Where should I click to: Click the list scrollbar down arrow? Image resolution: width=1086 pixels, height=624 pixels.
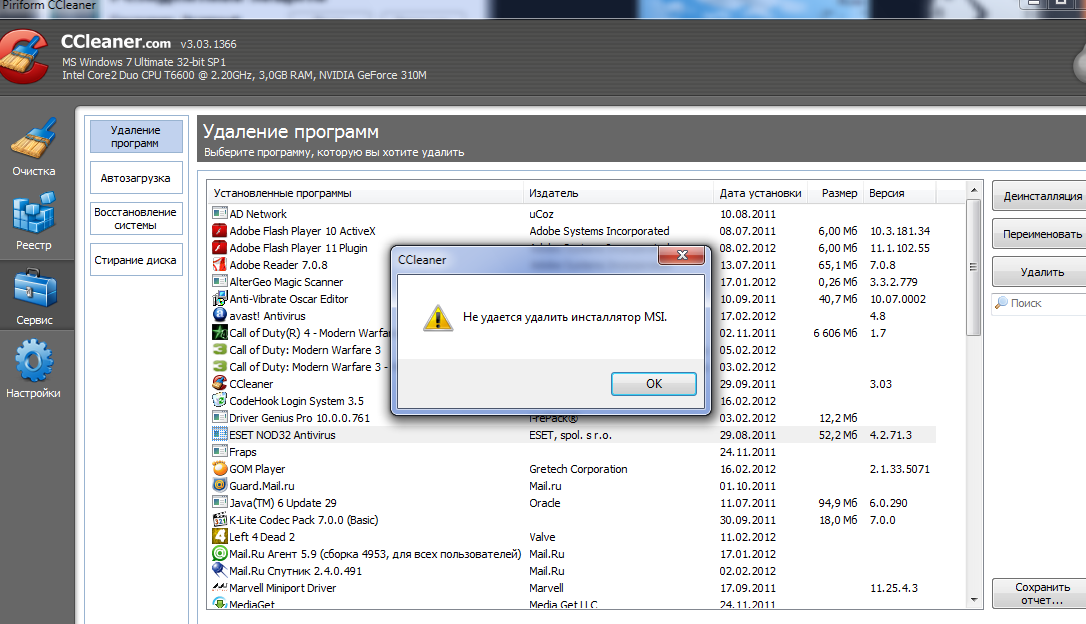974,600
